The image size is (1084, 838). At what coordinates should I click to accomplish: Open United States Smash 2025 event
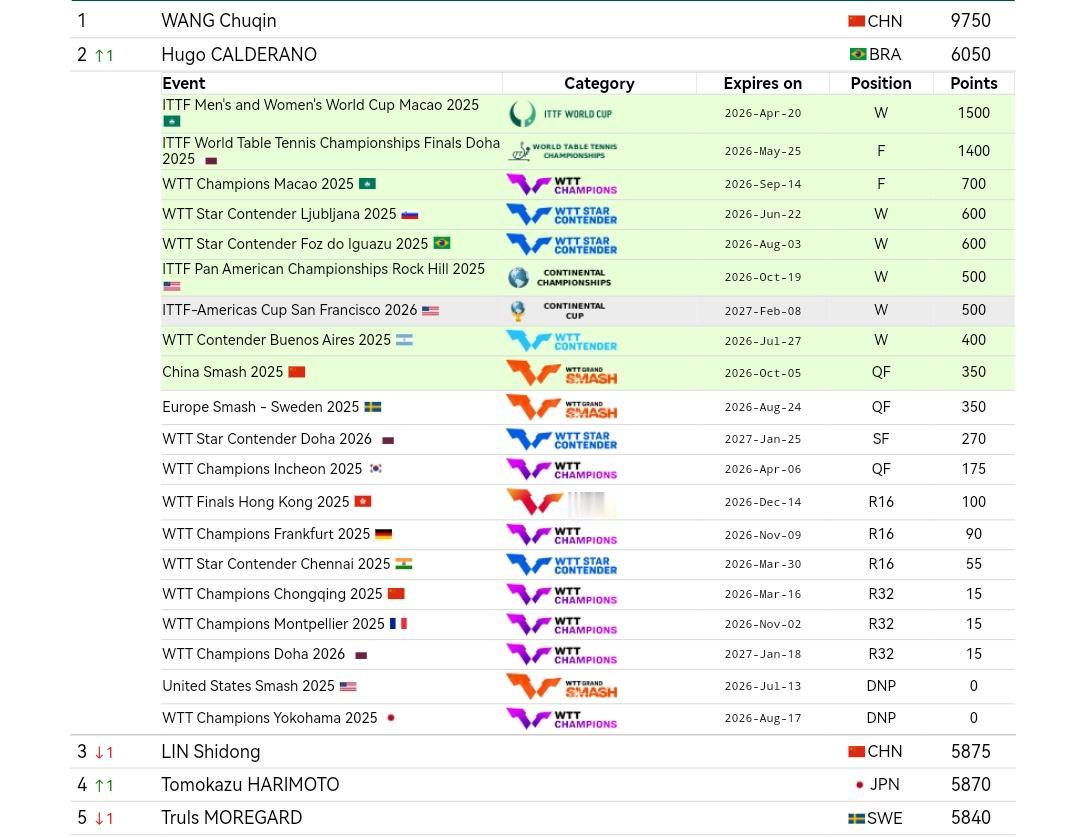point(248,686)
